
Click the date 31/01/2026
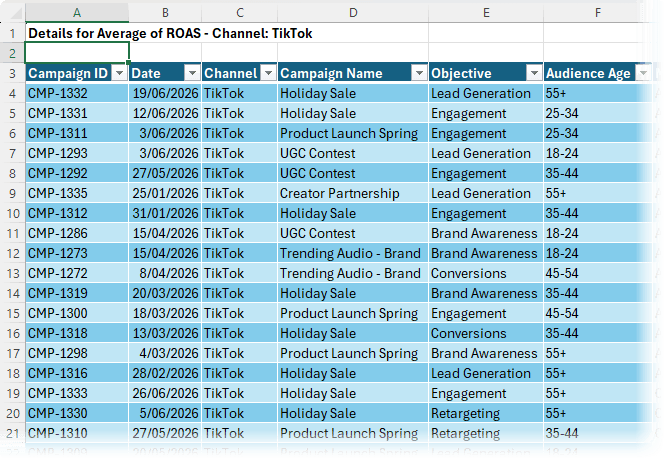click(x=165, y=213)
